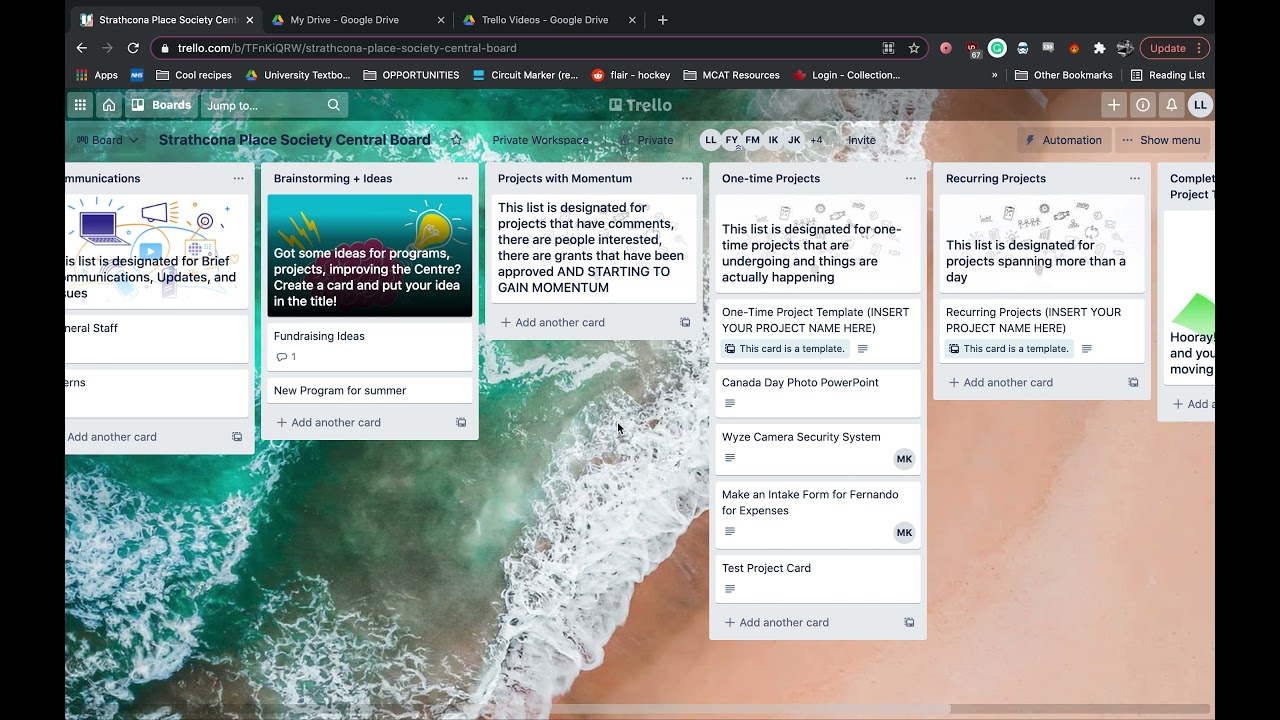This screenshot has width=1280, height=720.
Task: Open JK member avatar on board
Action: pyautogui.click(x=794, y=140)
